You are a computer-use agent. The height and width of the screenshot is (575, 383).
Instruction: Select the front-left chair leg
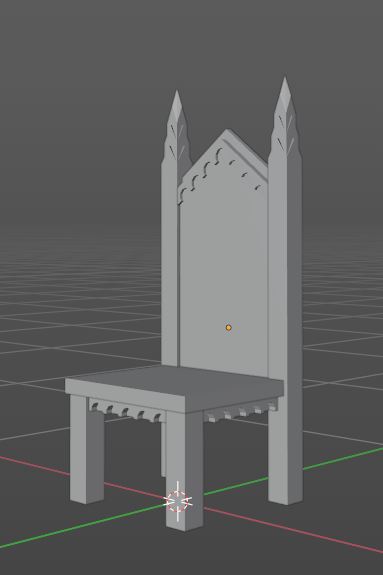[87, 449]
